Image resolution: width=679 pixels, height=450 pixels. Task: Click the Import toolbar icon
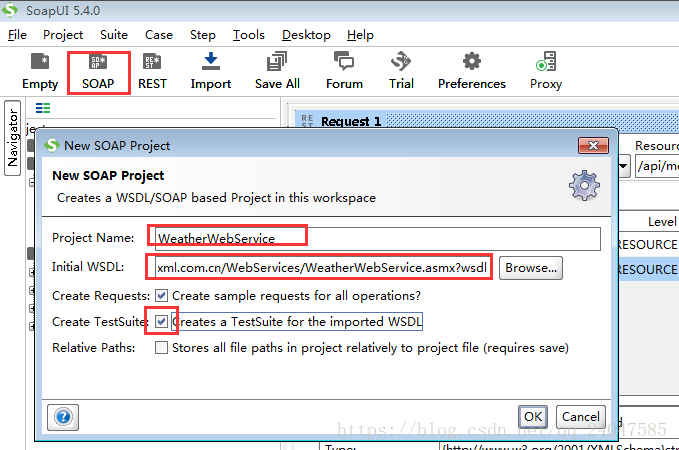[x=211, y=71]
